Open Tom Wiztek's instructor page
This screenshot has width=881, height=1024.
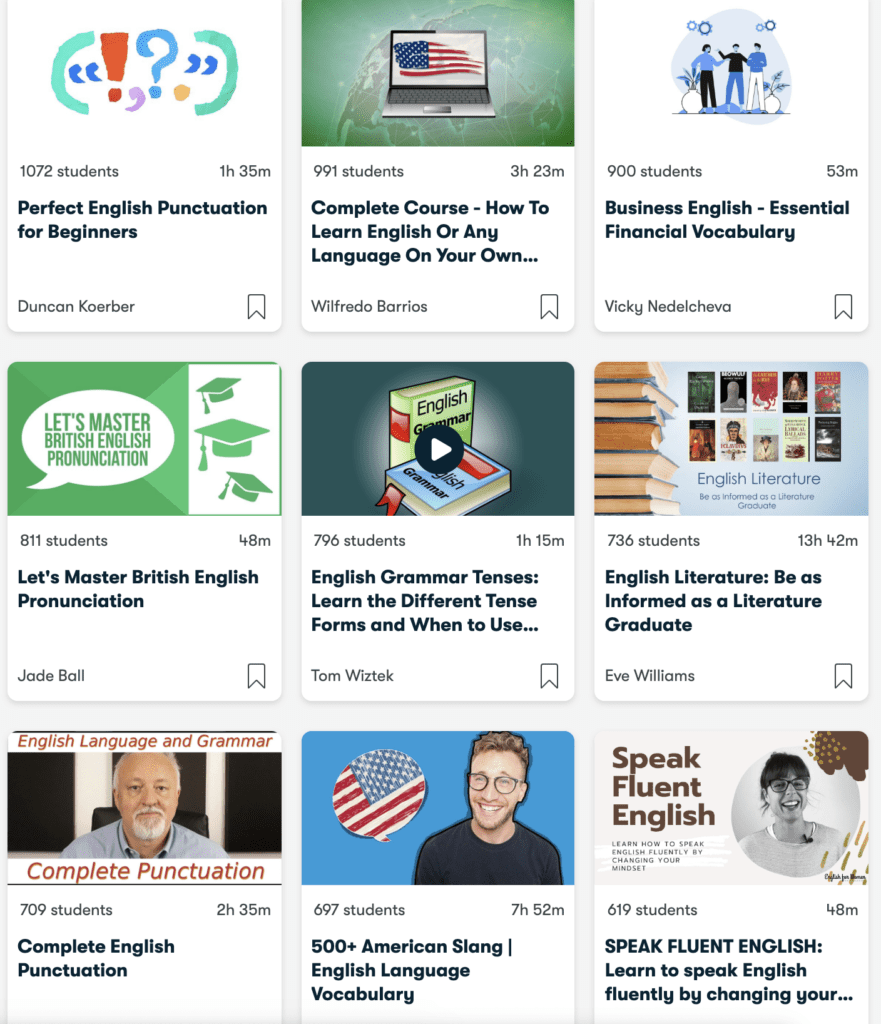click(352, 675)
